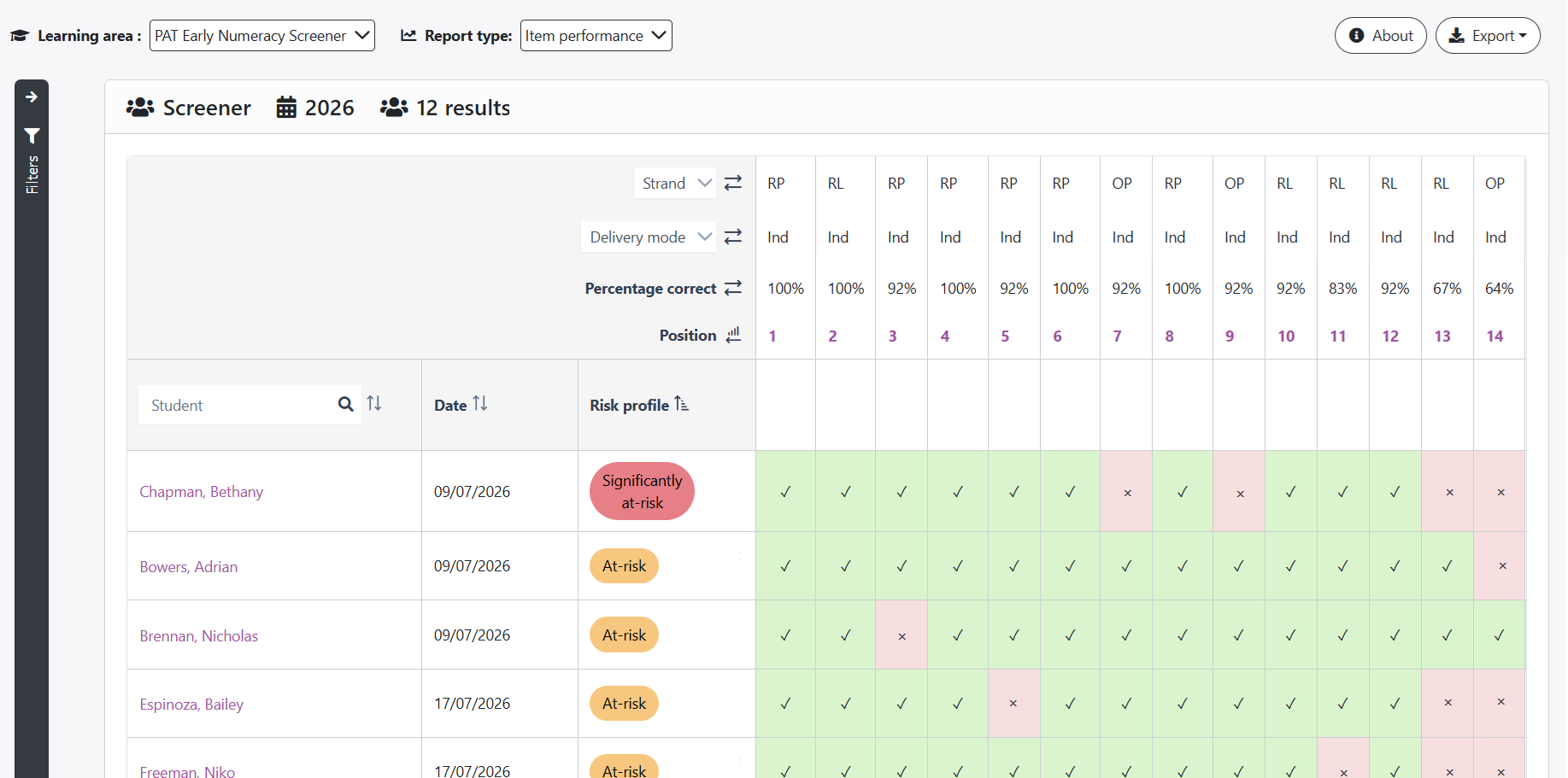
Task: Click the Student search input field
Action: tap(237, 405)
